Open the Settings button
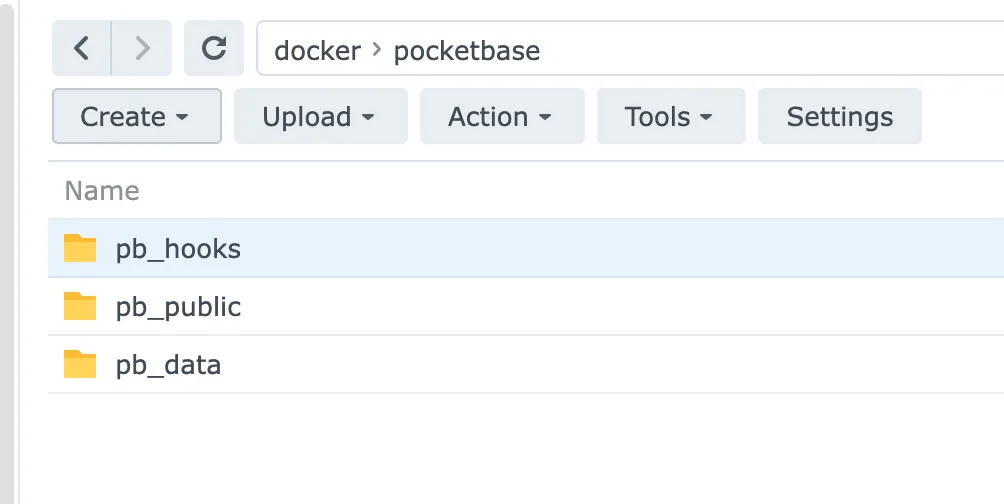 point(839,117)
